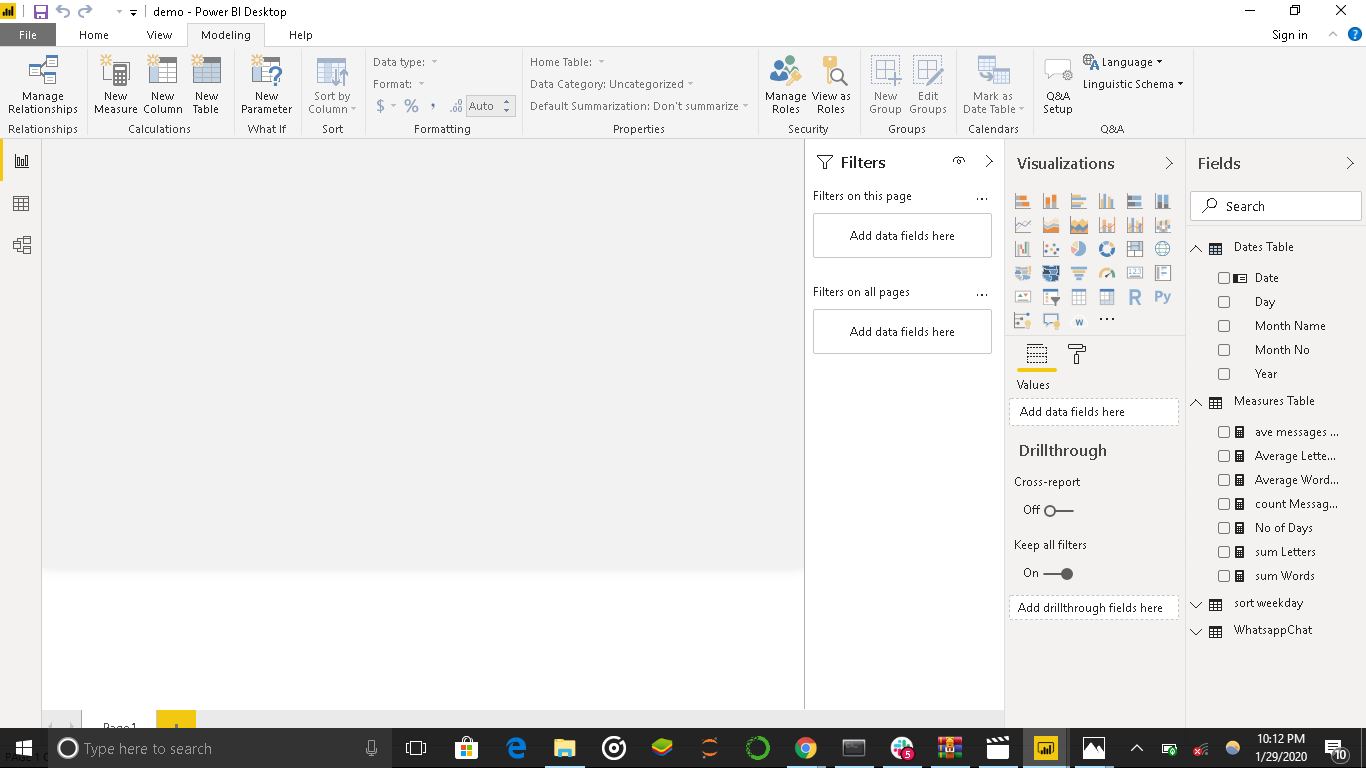
Task: Create a New Parameter
Action: [267, 86]
